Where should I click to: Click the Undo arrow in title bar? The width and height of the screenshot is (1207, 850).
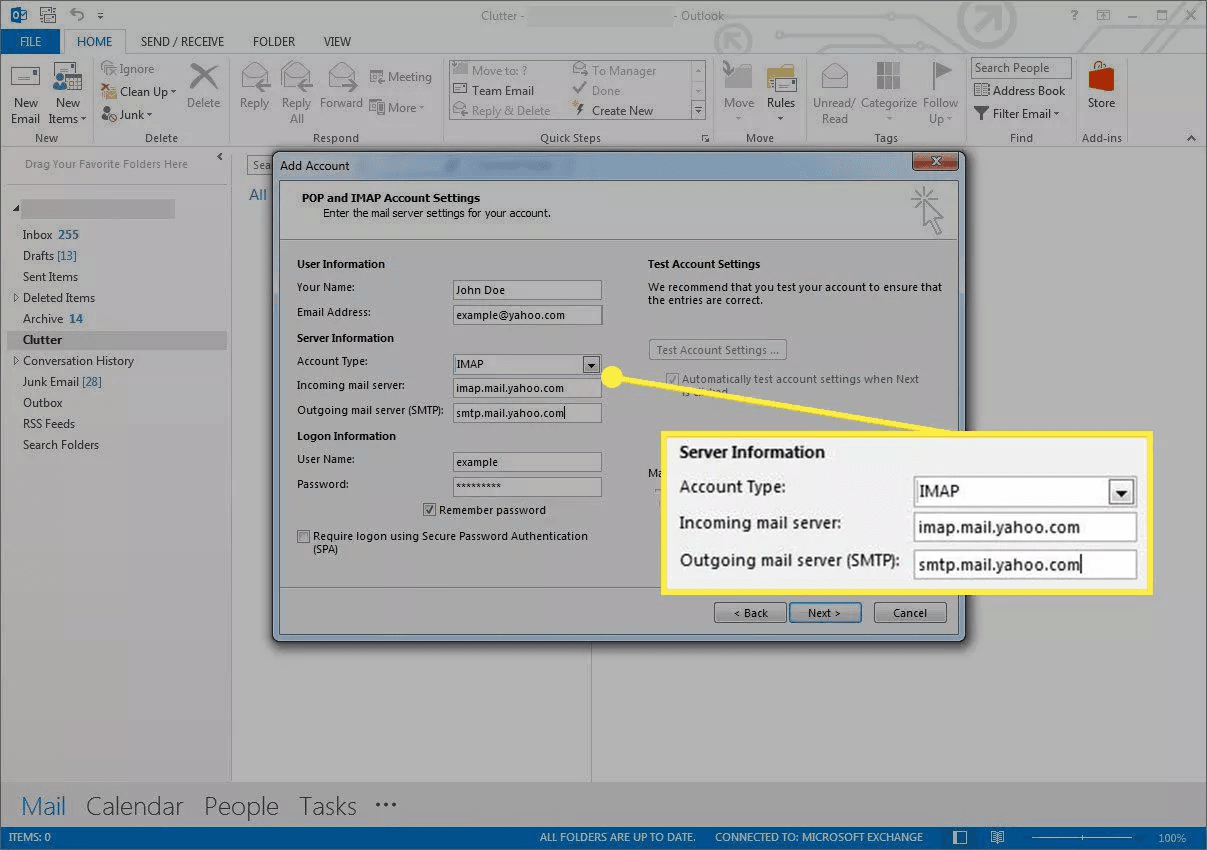(x=78, y=15)
